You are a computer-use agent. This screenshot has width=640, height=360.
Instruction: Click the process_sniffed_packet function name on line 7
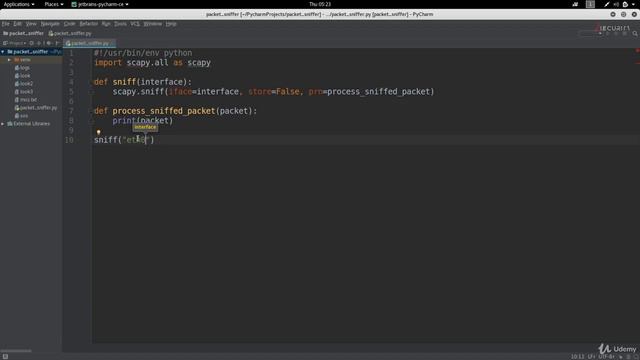point(164,111)
